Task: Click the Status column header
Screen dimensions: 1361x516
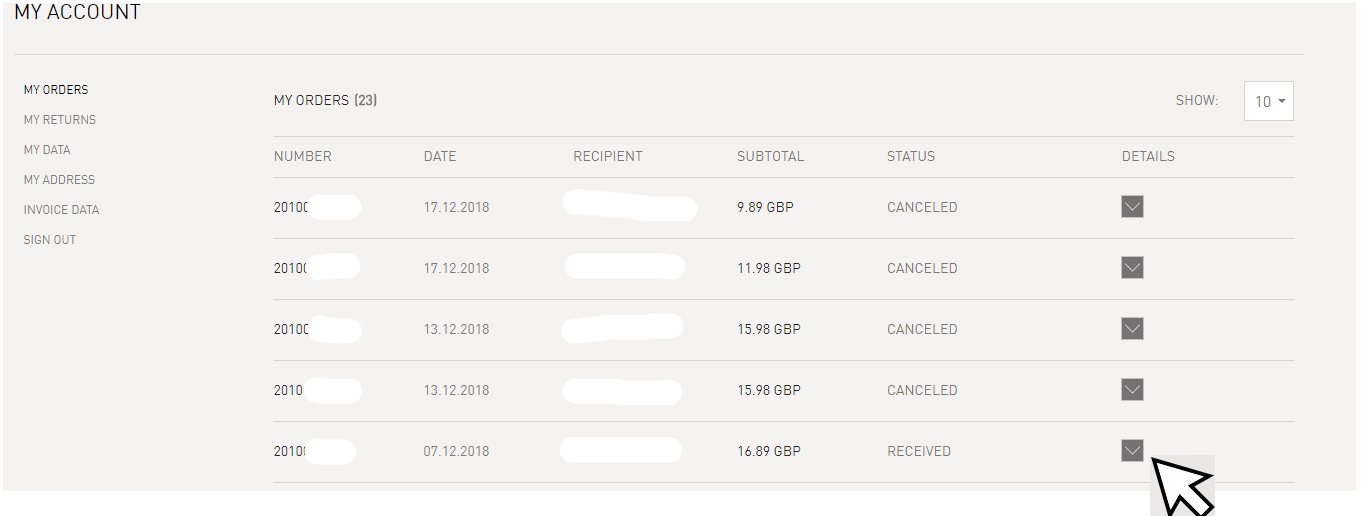Action: coord(911,157)
